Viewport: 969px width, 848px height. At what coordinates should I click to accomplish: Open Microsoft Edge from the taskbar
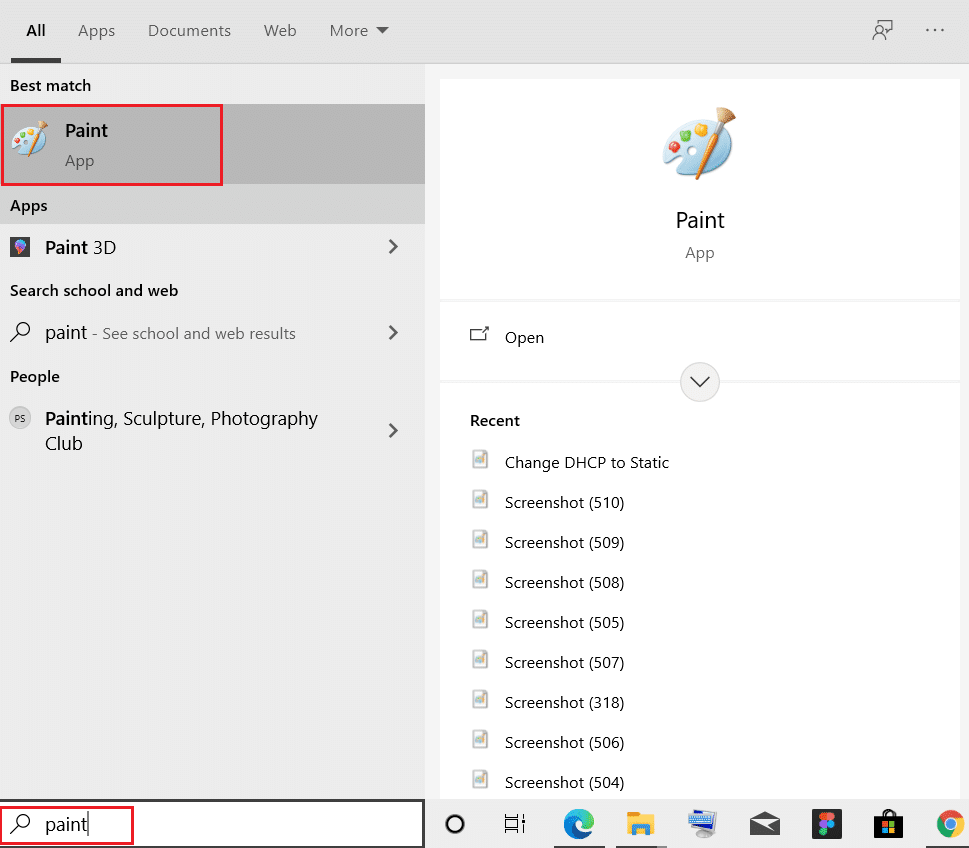(580, 824)
